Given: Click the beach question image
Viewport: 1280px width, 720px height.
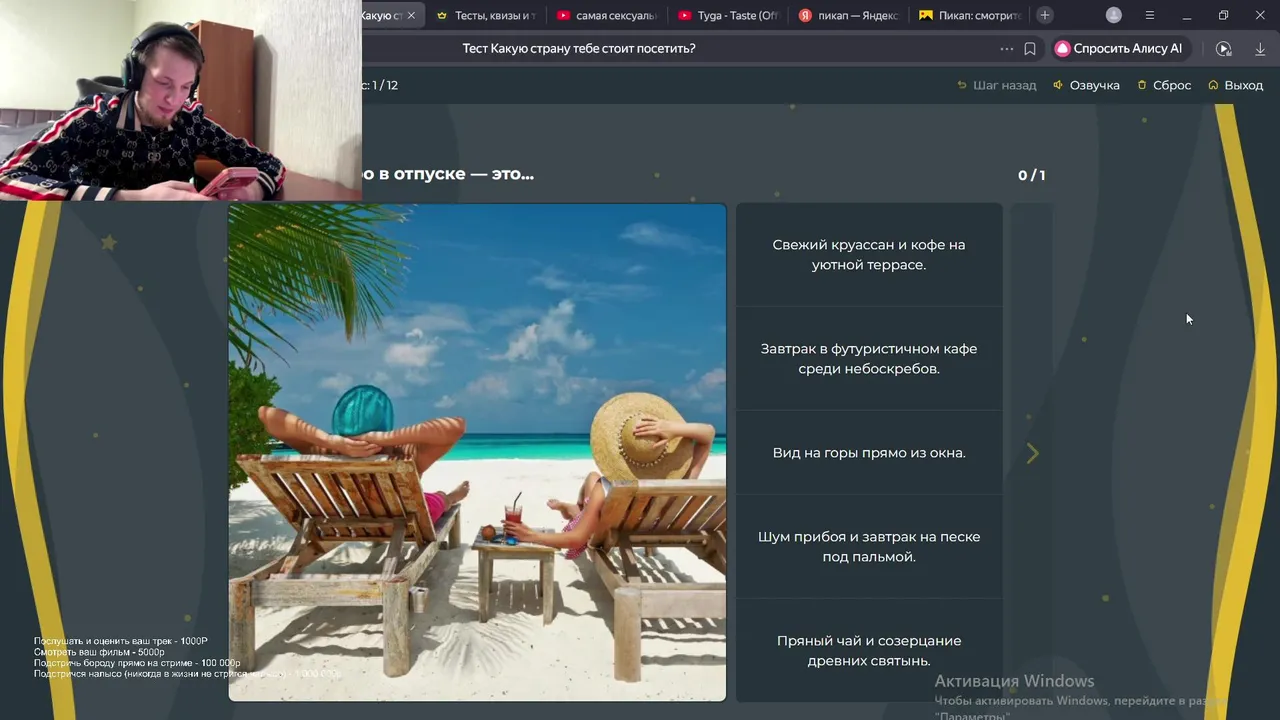Looking at the screenshot, I should (477, 453).
